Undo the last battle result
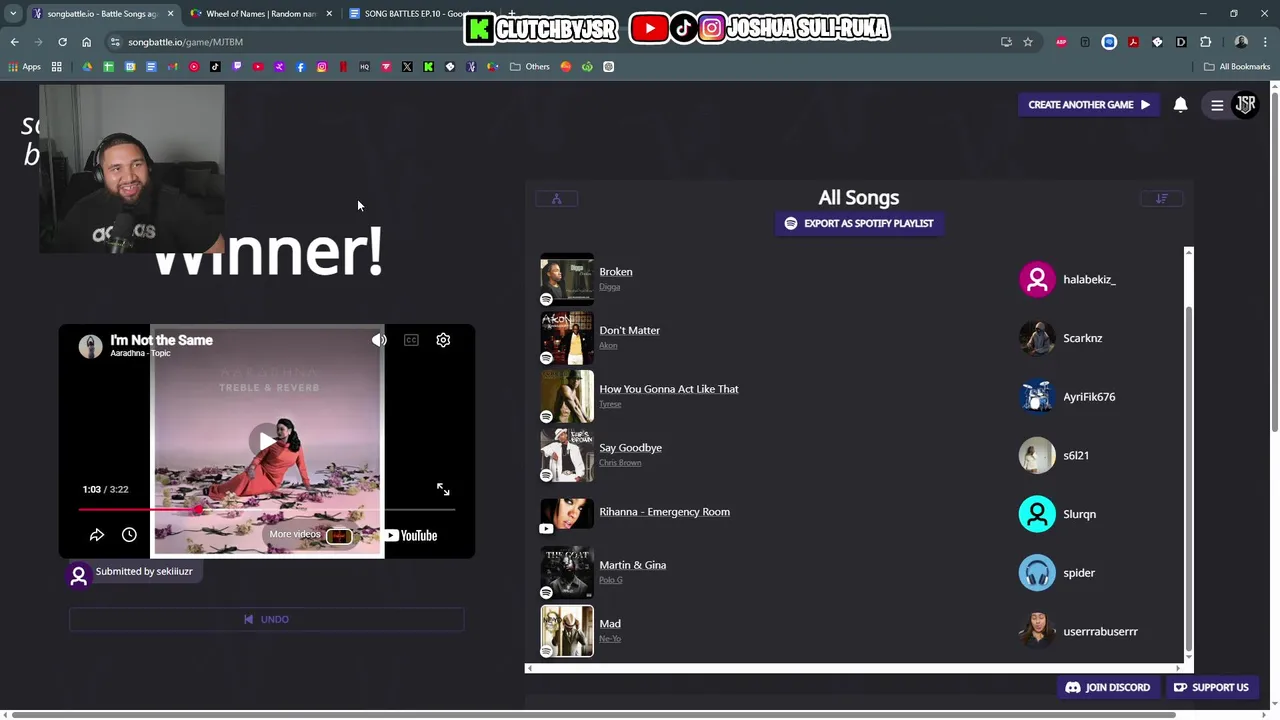1280x720 pixels. tap(266, 619)
